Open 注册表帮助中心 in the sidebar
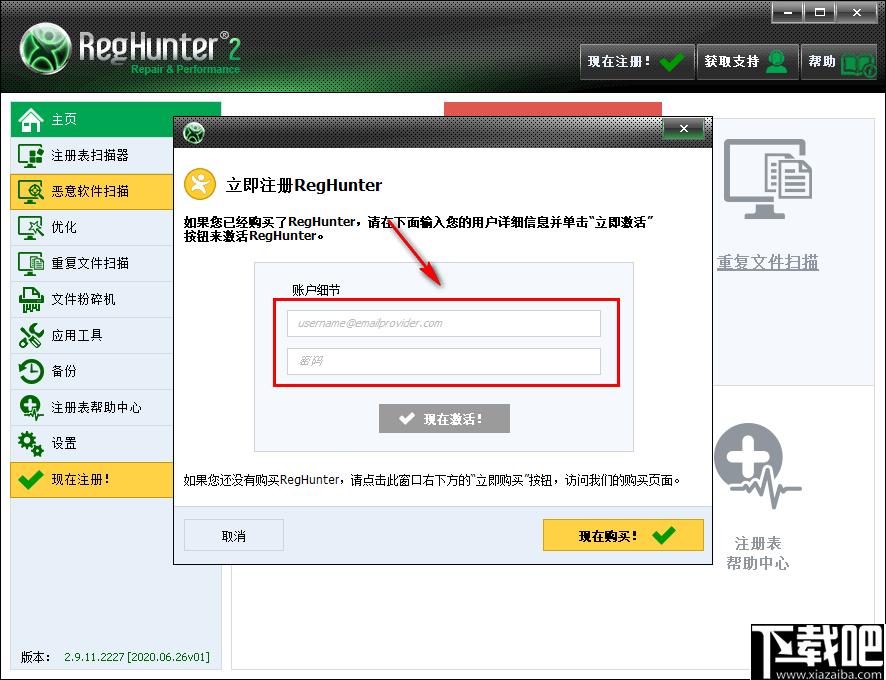886x680 pixels. click(x=92, y=408)
